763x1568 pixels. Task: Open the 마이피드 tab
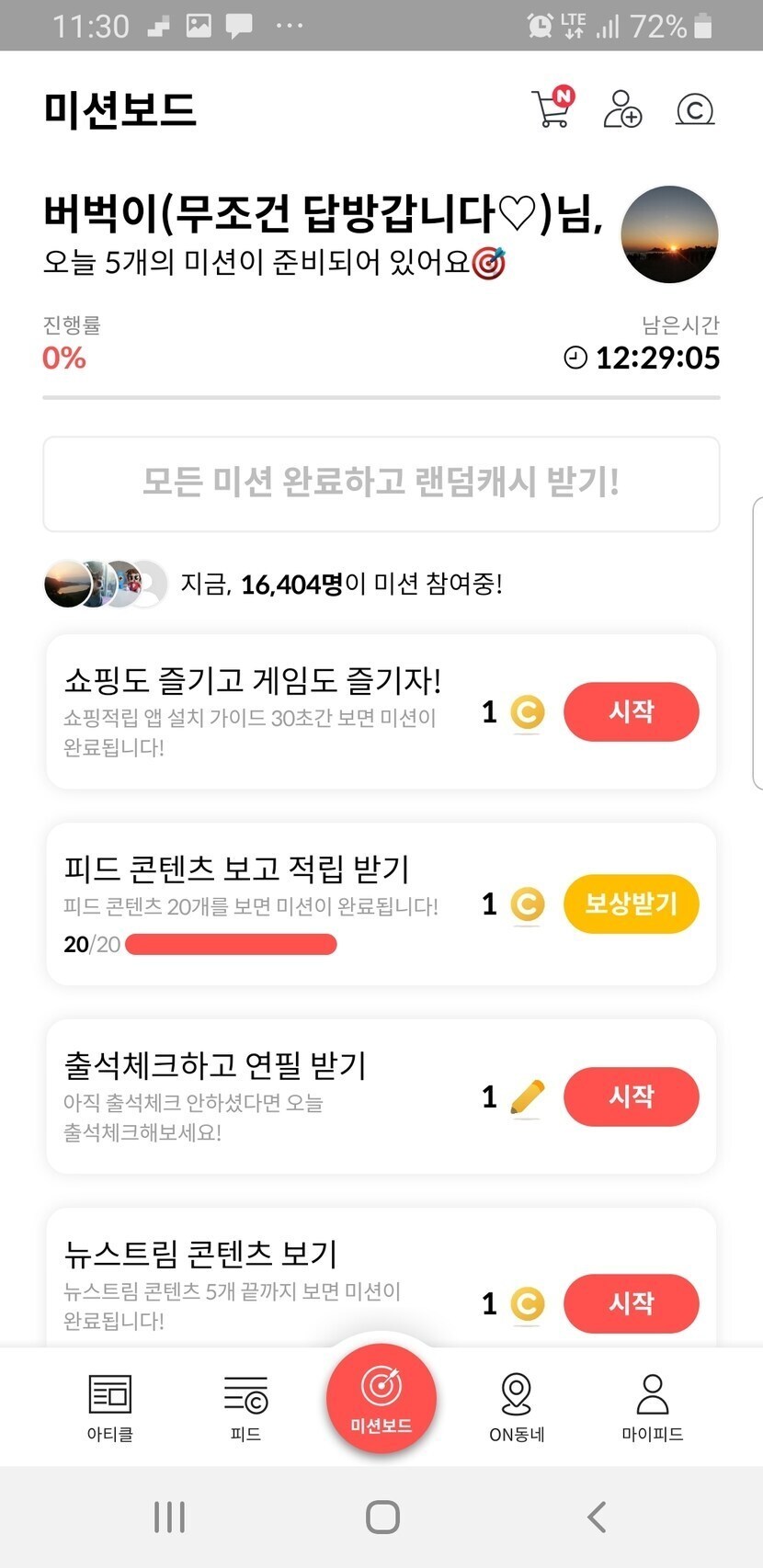tap(653, 1407)
